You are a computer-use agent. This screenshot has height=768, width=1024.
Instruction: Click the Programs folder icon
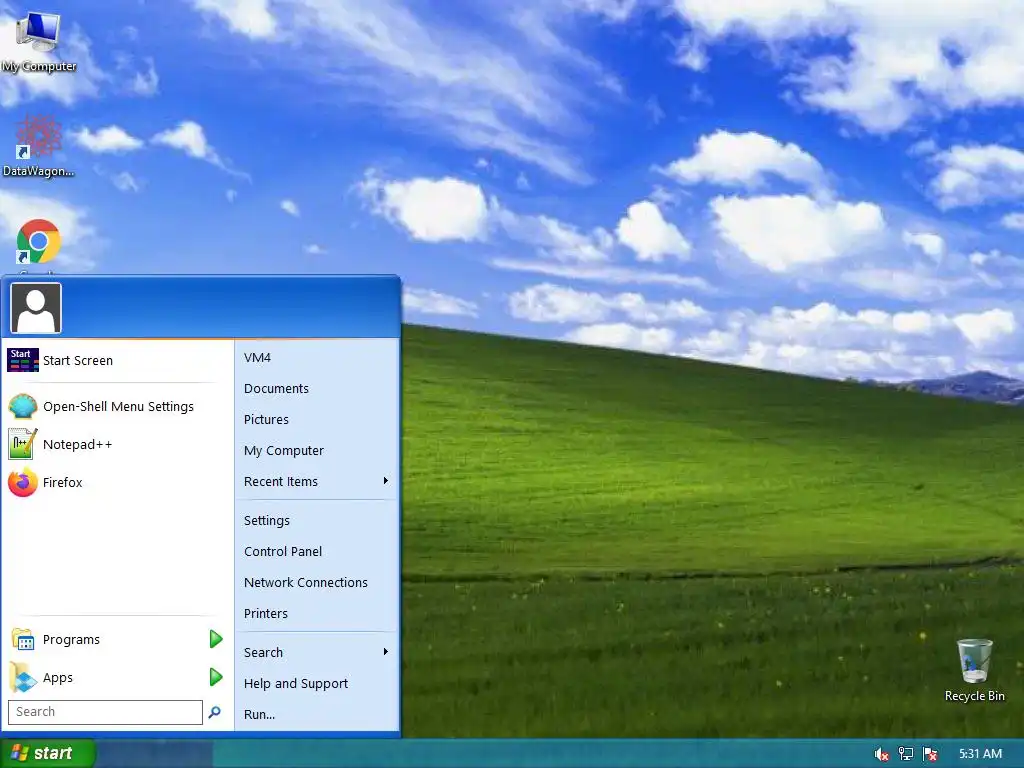coord(23,639)
